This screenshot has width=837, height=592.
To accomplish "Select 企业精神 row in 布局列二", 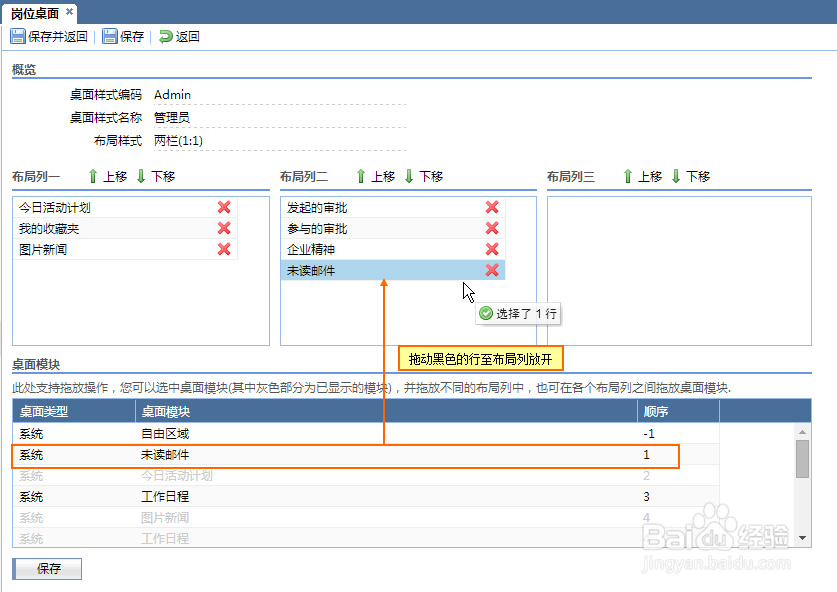I will point(393,249).
